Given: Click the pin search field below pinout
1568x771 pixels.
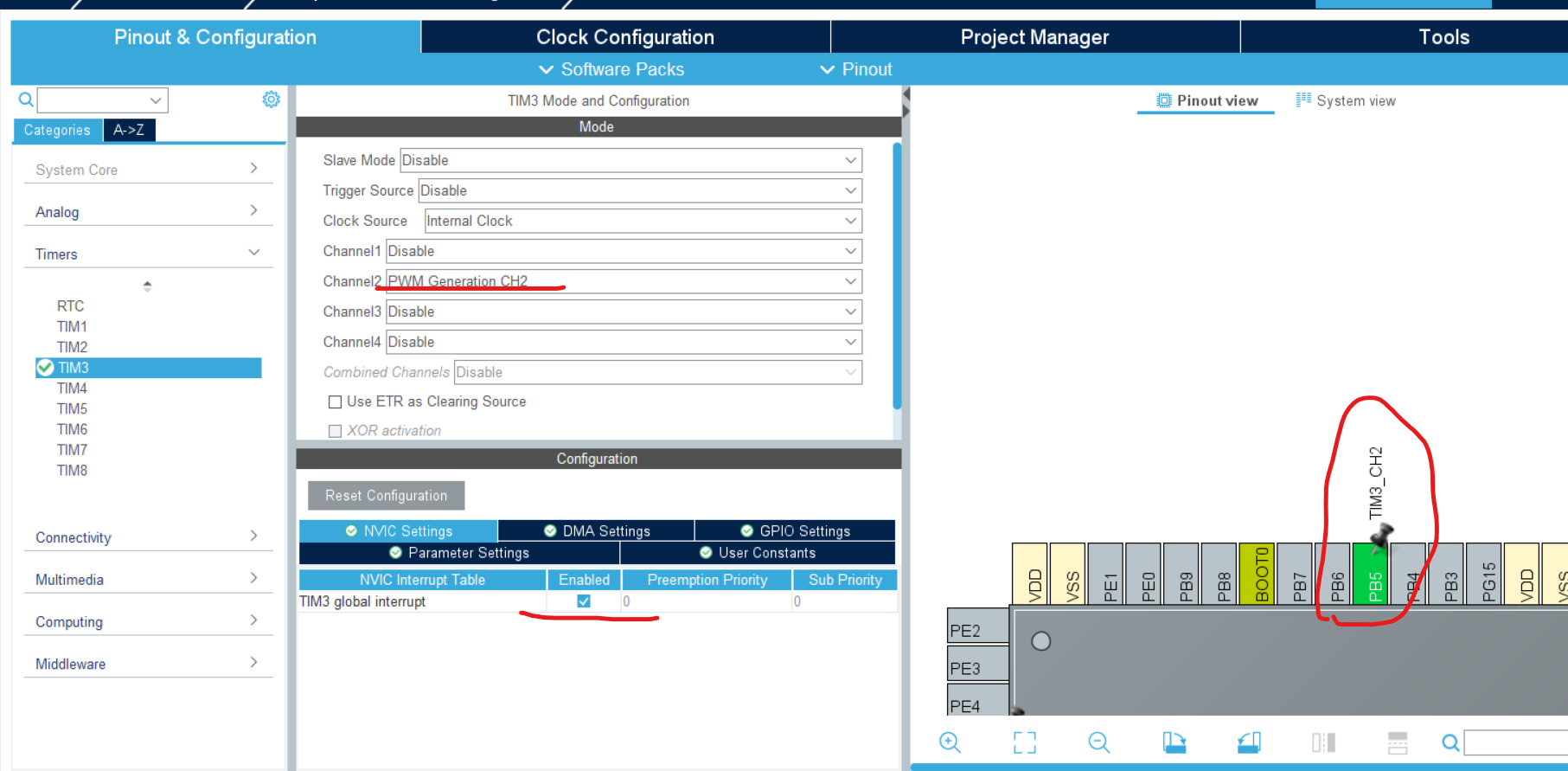Looking at the screenshot, I should 1515,742.
